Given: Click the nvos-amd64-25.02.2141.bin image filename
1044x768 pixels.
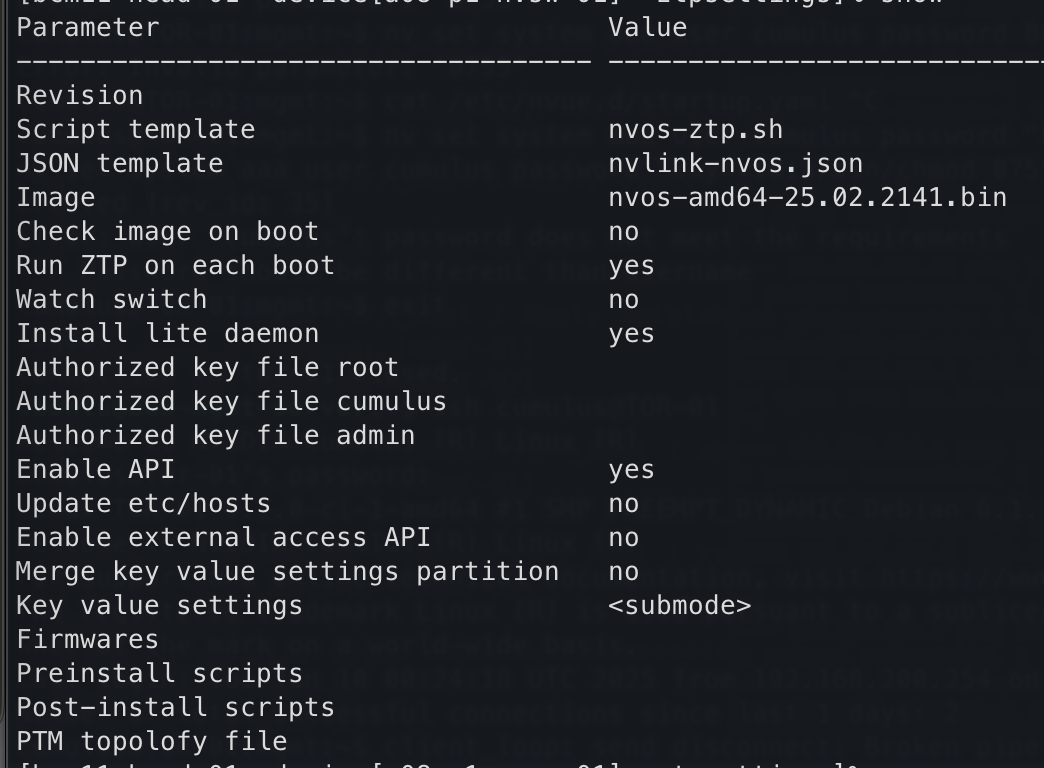Looking at the screenshot, I should pyautogui.click(x=807, y=198).
